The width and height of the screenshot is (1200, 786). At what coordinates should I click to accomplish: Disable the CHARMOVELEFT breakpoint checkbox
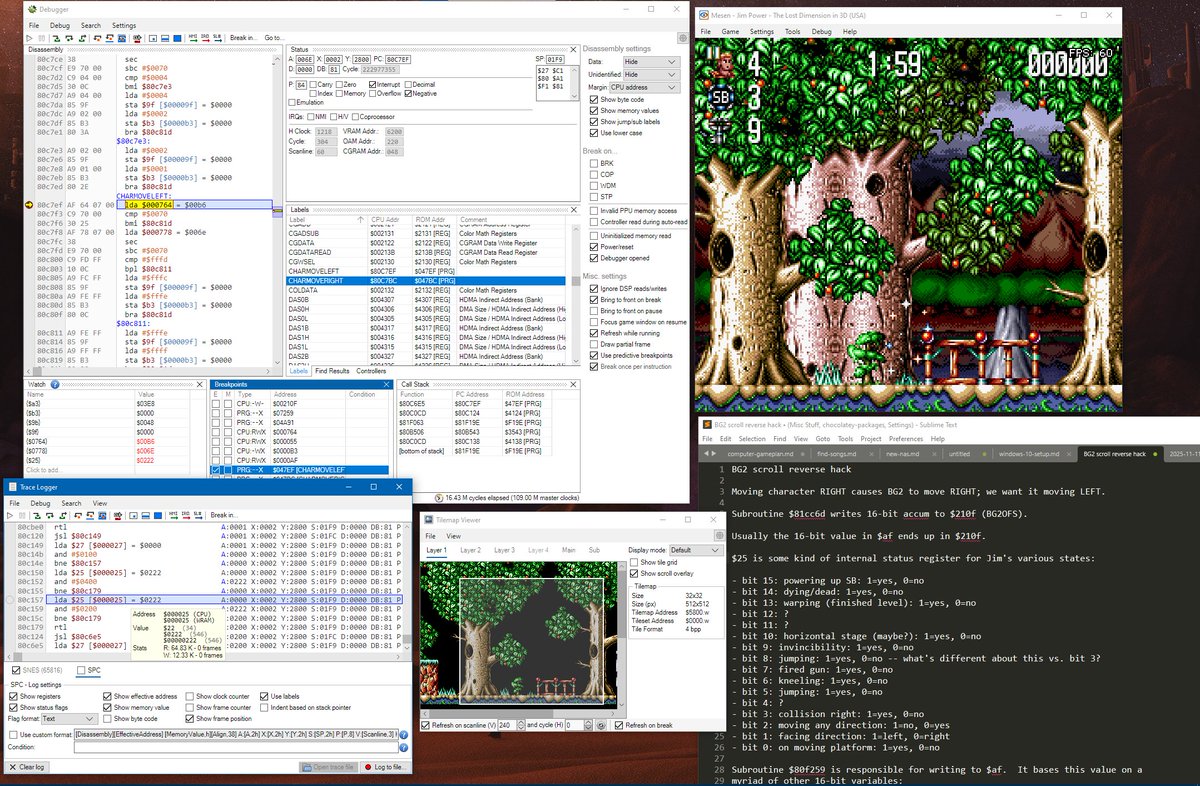(216, 469)
